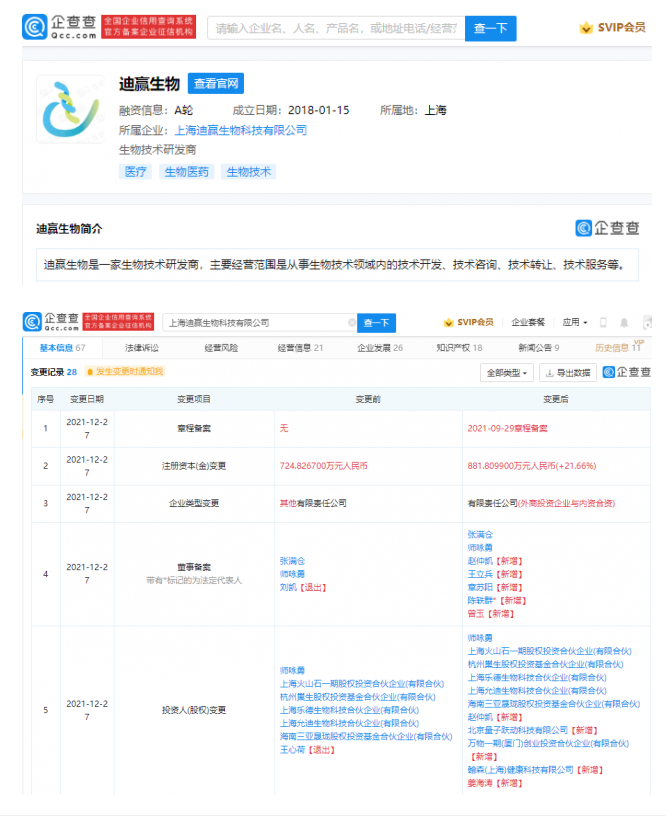Switch to 基本信息 67 tab

coord(62,348)
